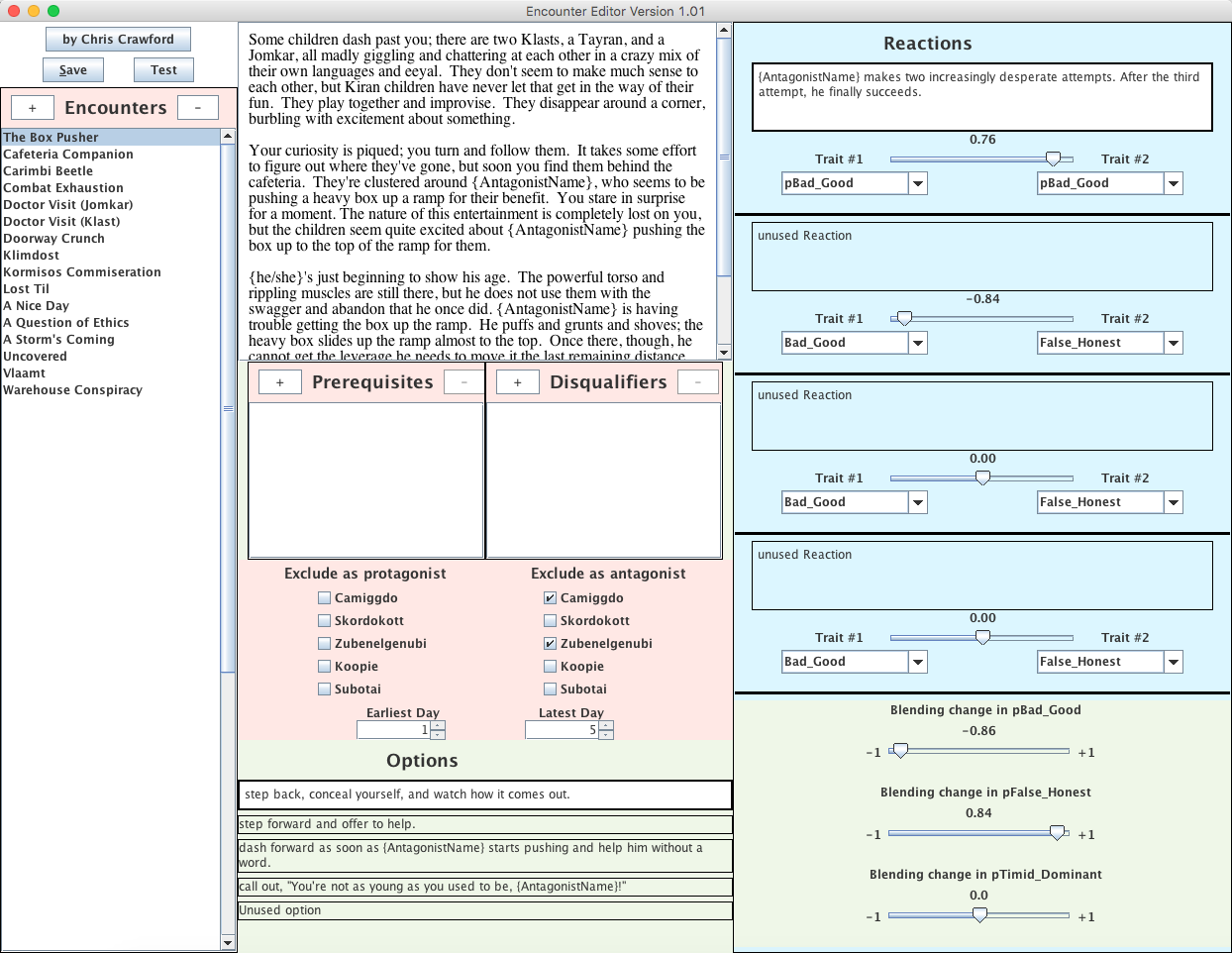Screen dimensions: 1232x953
Task: Uncheck Camiggdo under Exclude as antagonist
Action: tap(550, 598)
